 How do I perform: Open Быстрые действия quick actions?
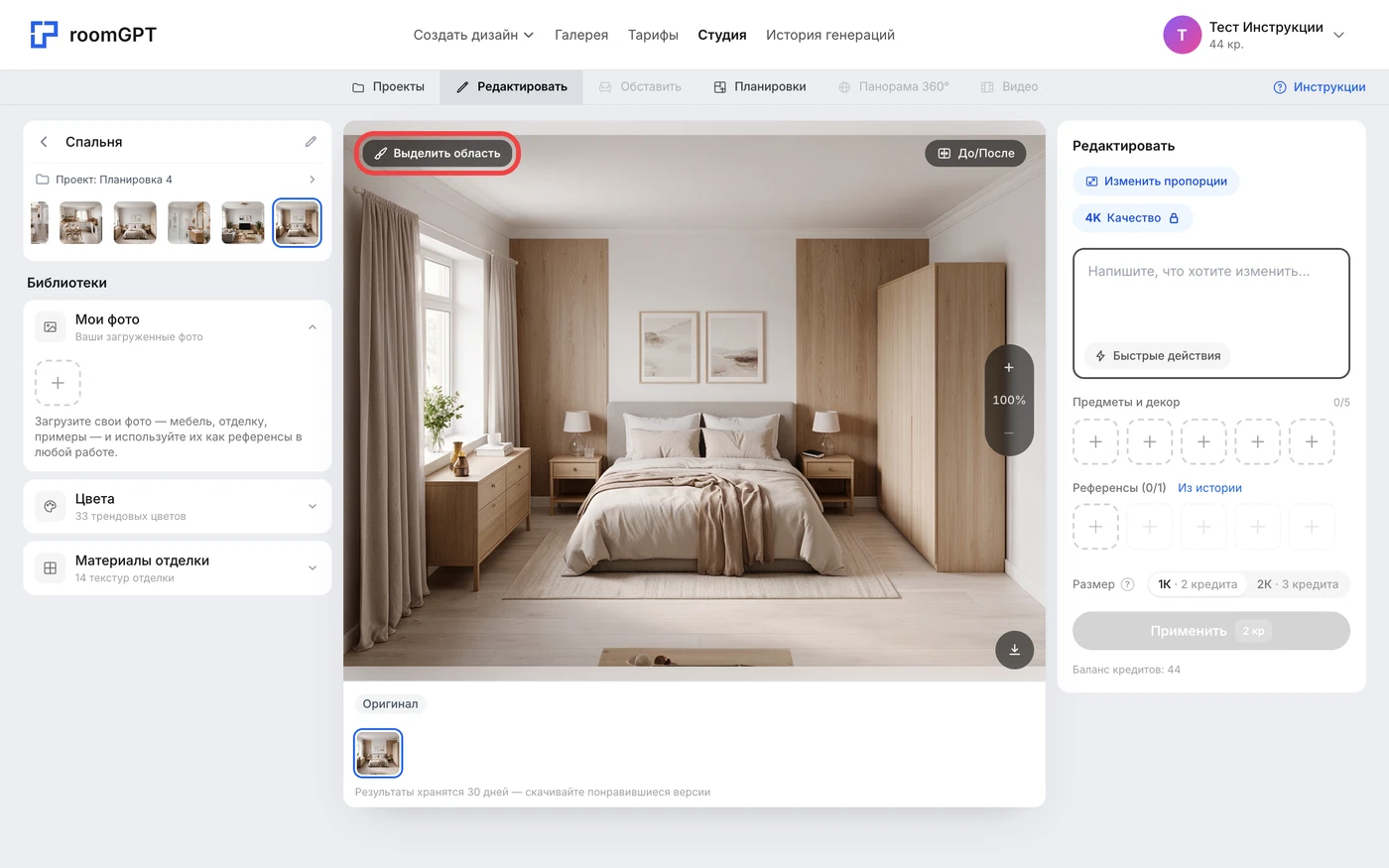tap(1157, 356)
